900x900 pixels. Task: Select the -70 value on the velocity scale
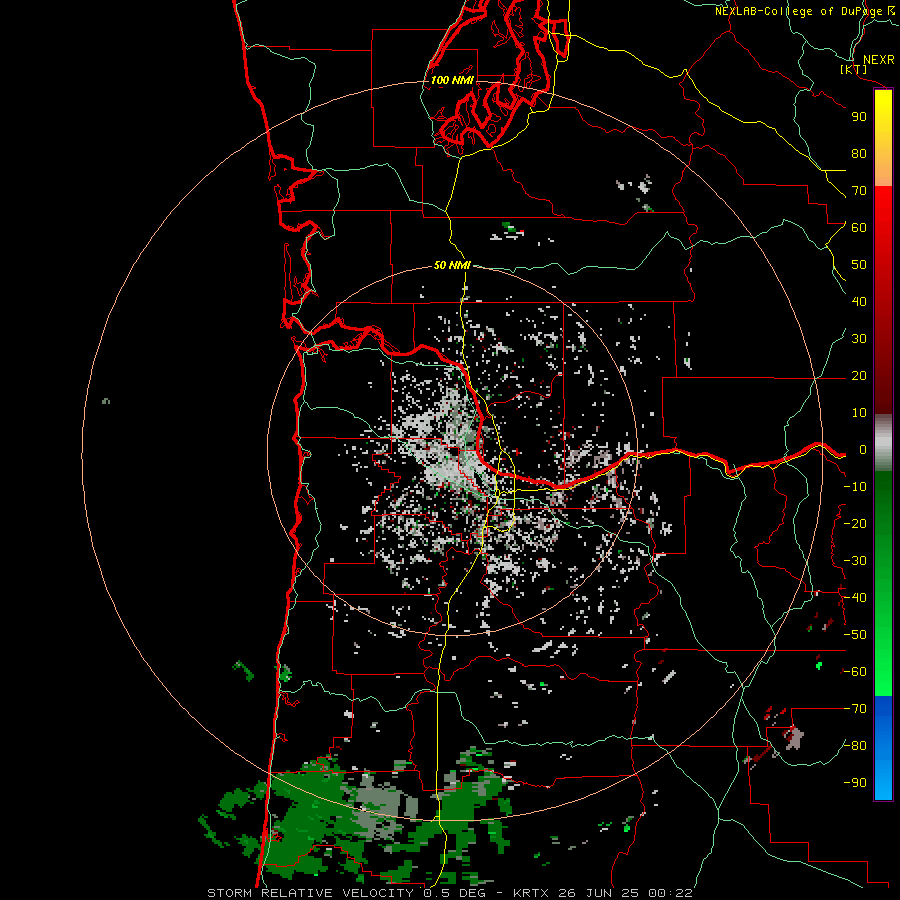855,709
